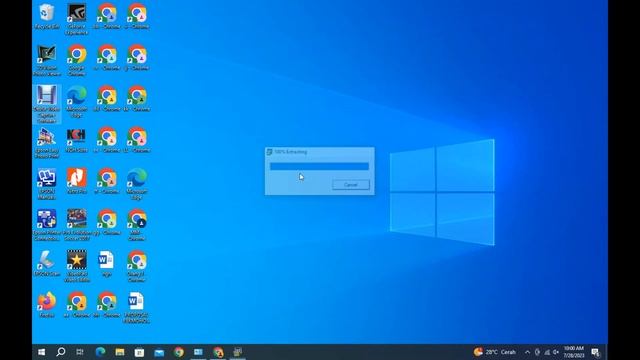Open taskbar Search
The image size is (640, 360).
(x=60, y=352)
